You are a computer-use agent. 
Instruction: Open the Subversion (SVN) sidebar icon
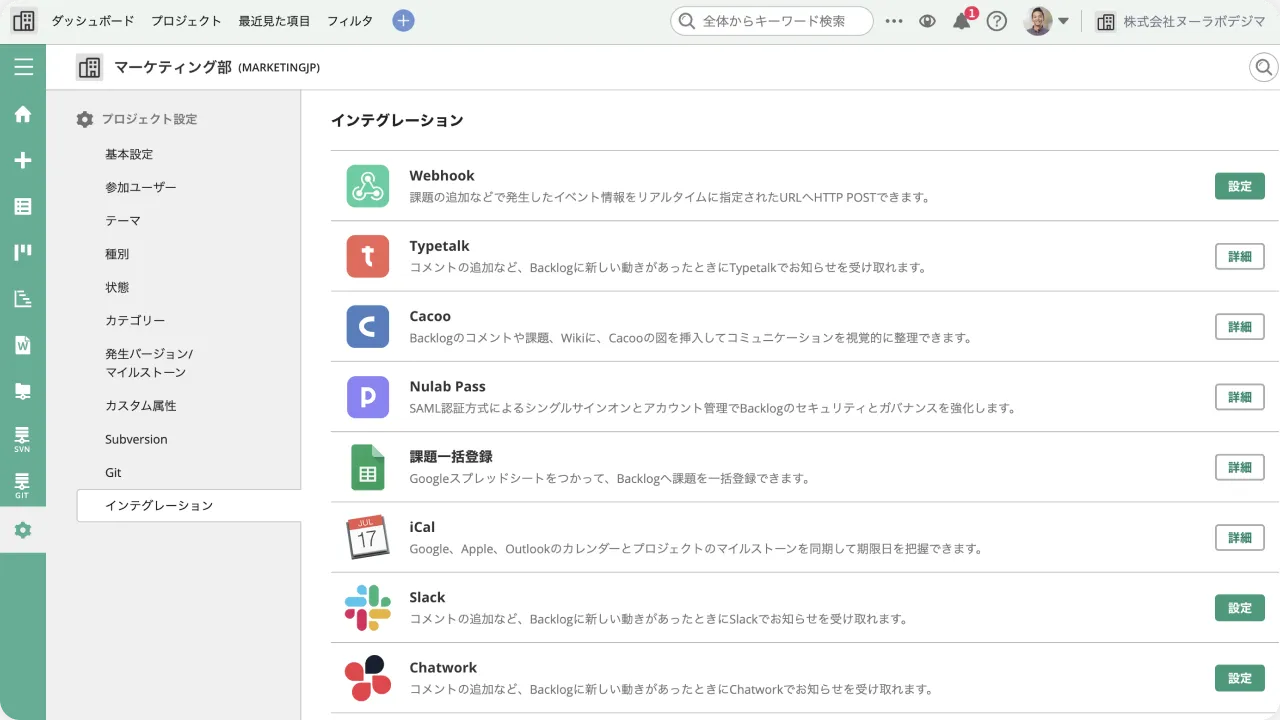(23, 438)
